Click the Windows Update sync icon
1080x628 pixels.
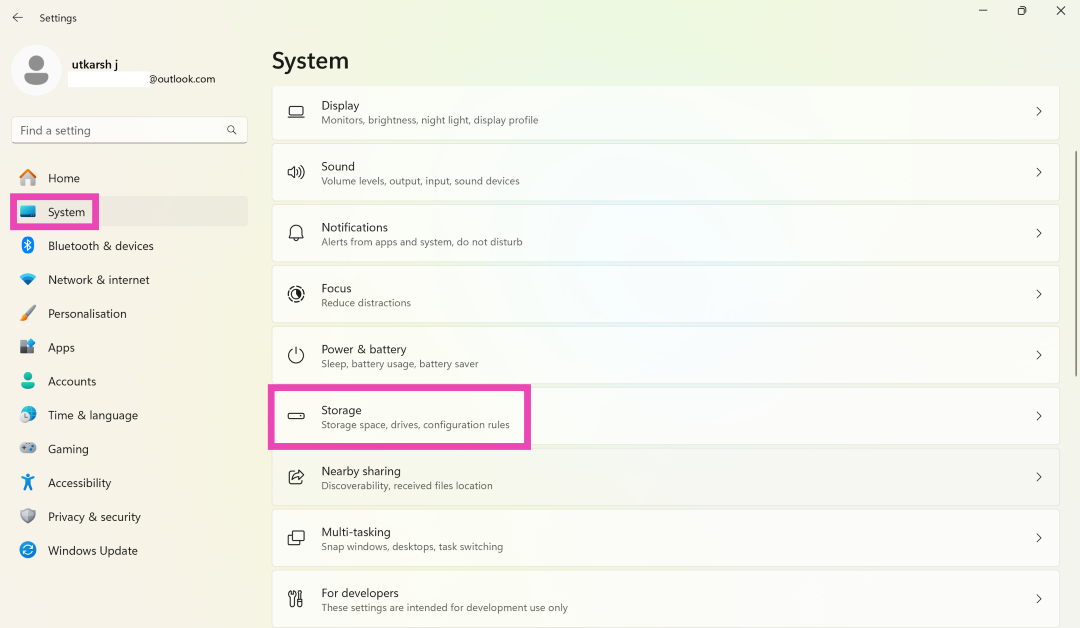pos(28,551)
